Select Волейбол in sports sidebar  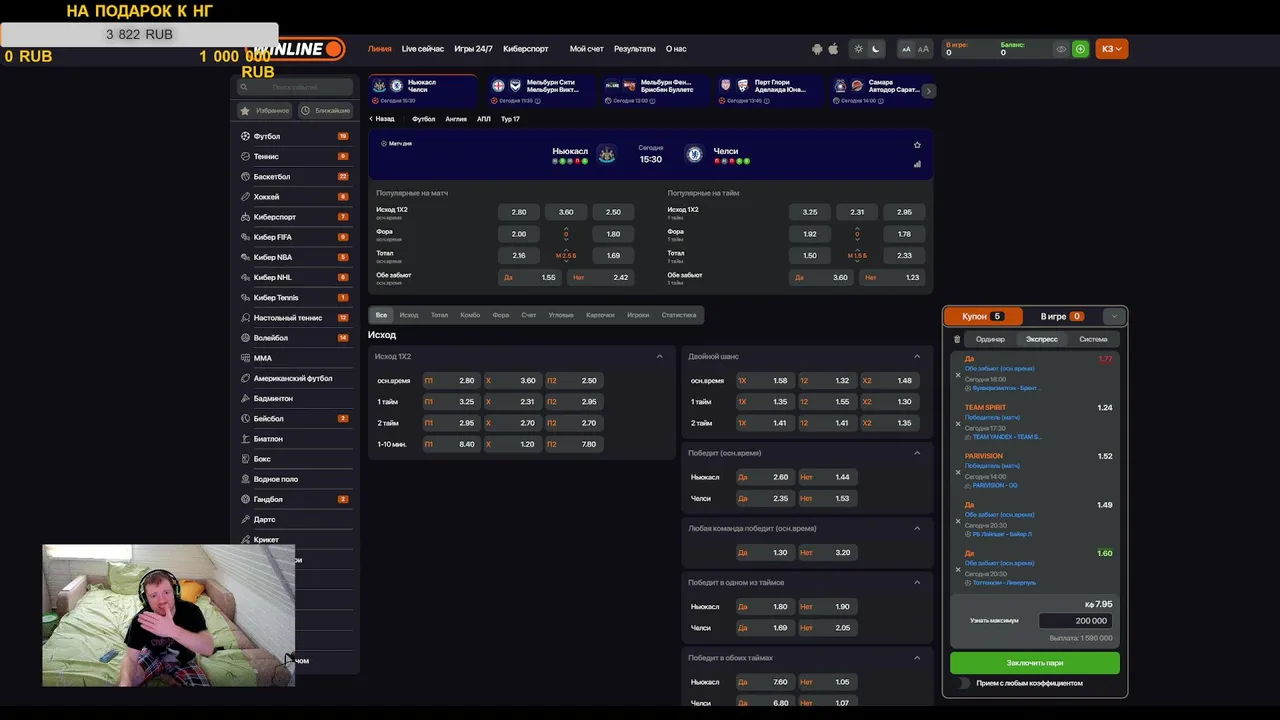(294, 338)
